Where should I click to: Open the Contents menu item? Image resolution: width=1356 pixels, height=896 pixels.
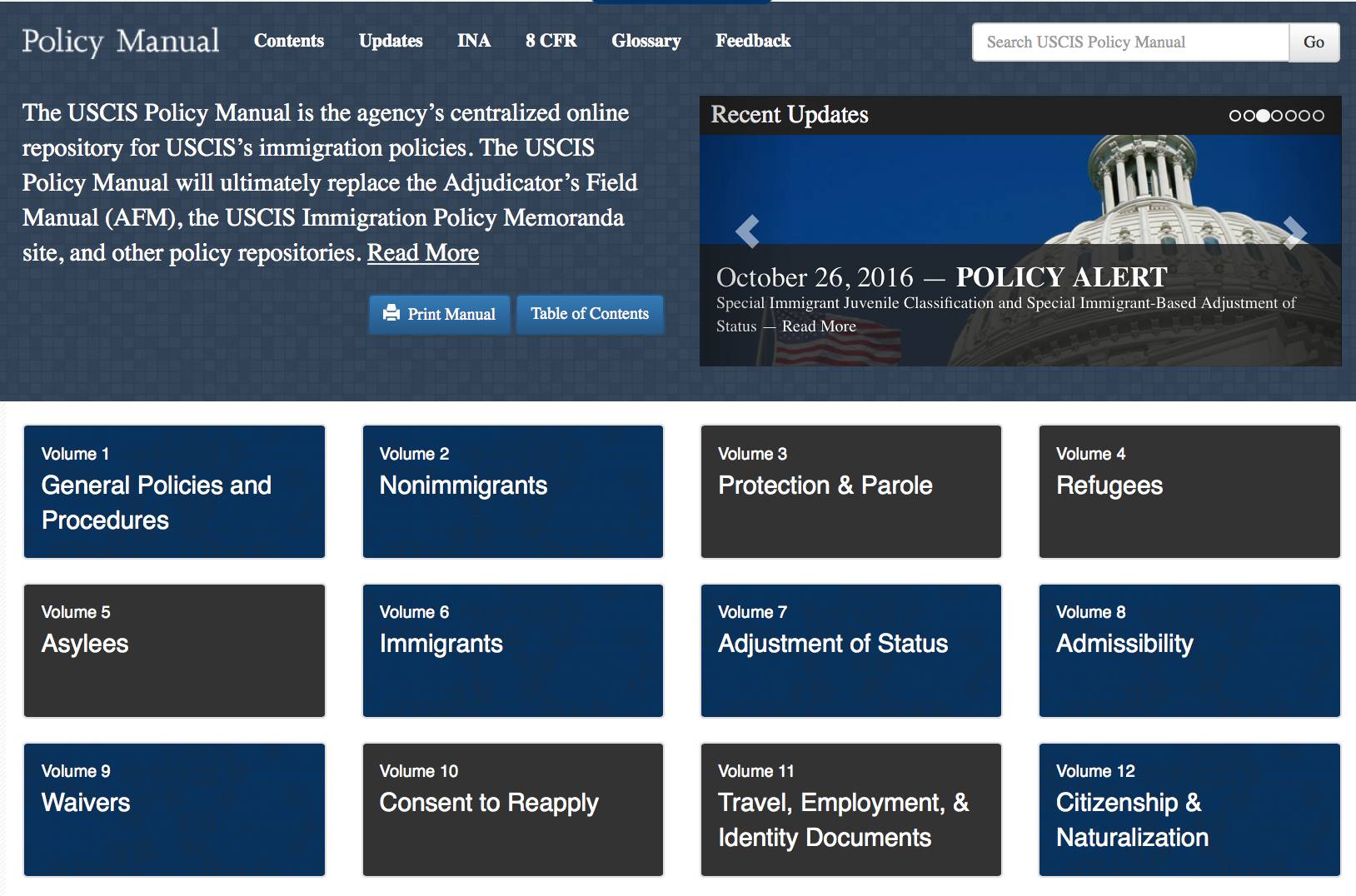[x=288, y=41]
